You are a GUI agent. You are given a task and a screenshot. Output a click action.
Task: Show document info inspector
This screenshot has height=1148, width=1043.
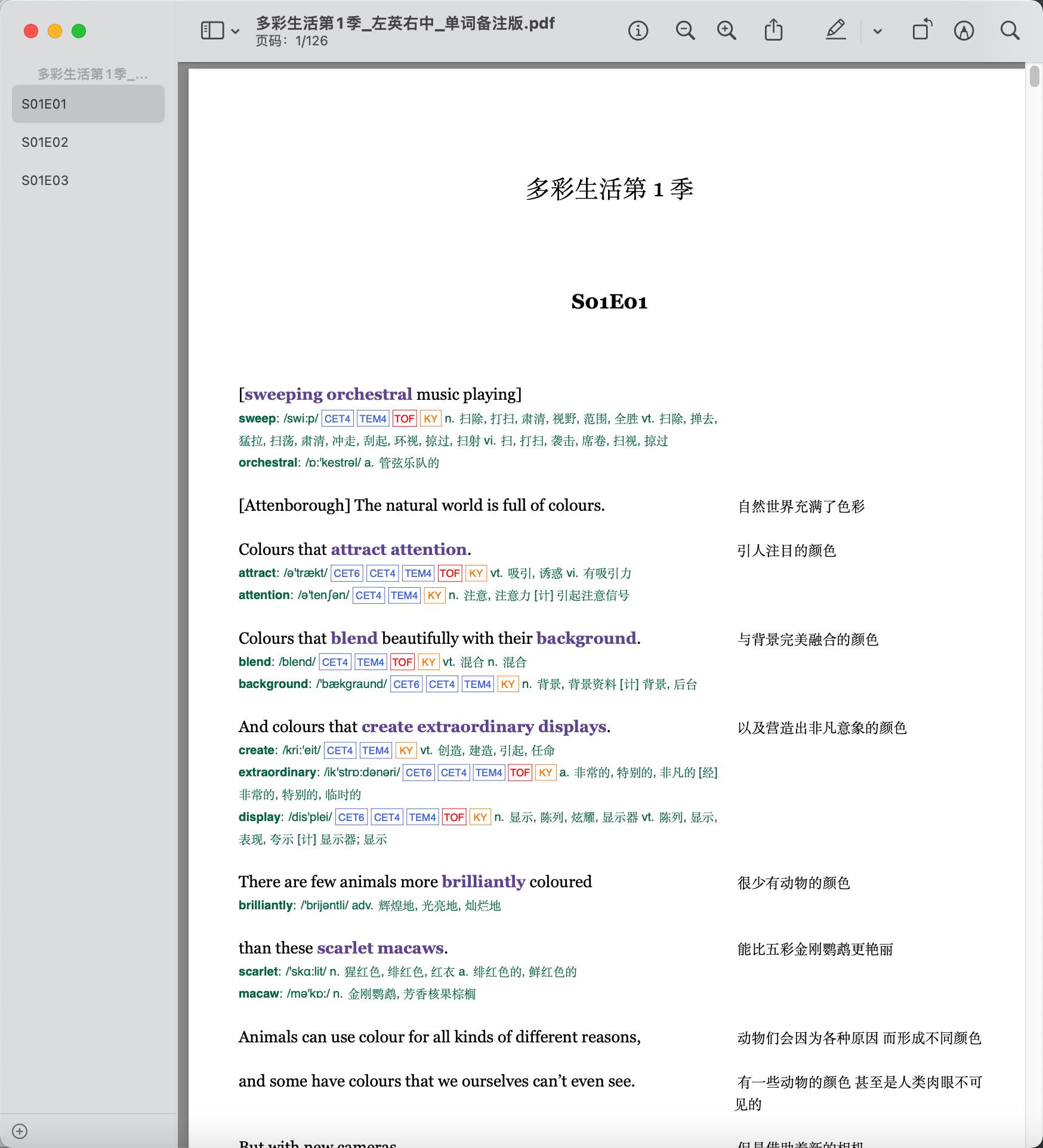pos(638,30)
